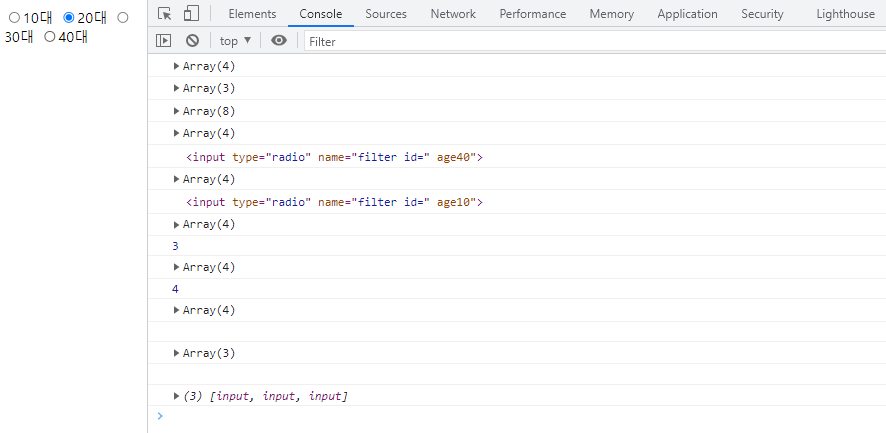Expand the Array(4) entry above age40 input
Viewport: 886px width, 433px height.
pyautogui.click(x=176, y=133)
